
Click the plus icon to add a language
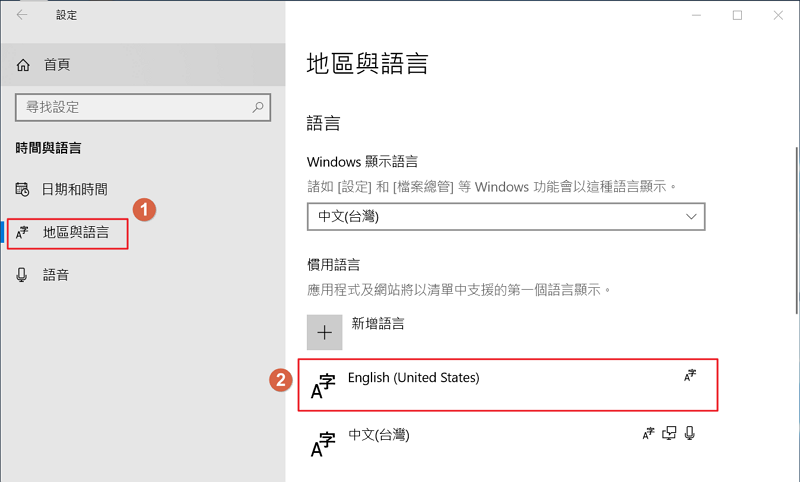pos(324,332)
